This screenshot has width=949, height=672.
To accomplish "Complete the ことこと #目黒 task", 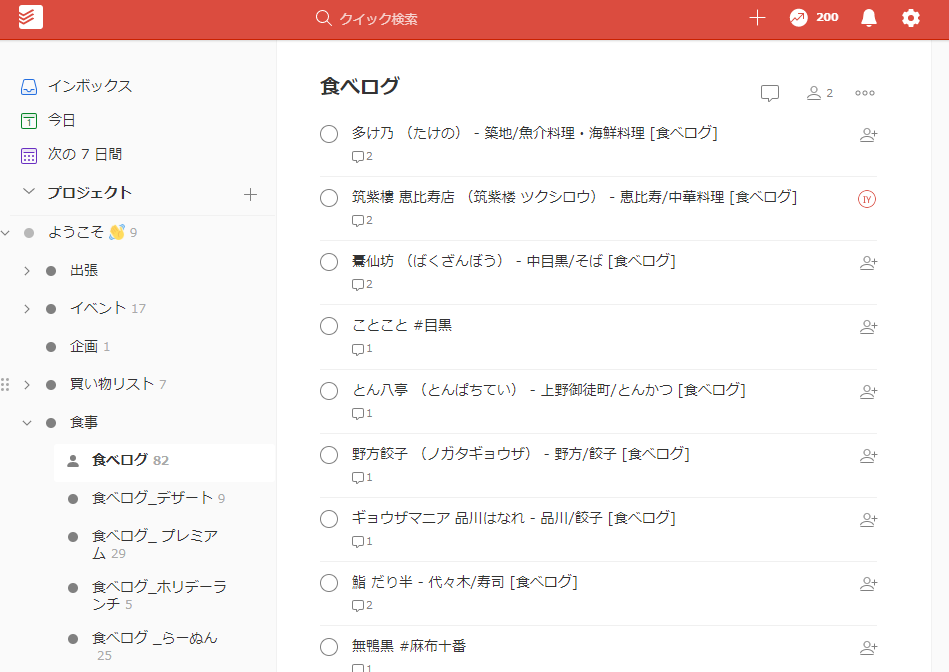I will [329, 326].
